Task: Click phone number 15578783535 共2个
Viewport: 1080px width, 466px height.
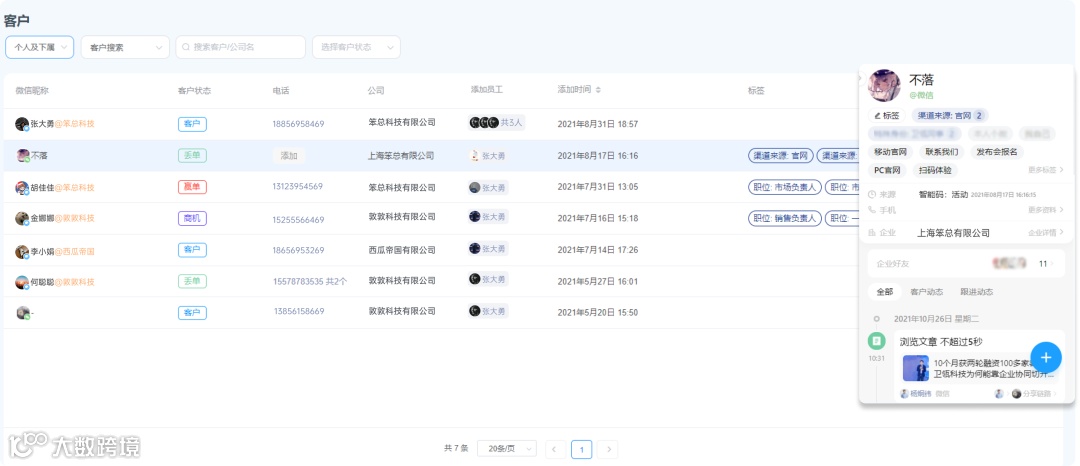Action: click(x=311, y=282)
